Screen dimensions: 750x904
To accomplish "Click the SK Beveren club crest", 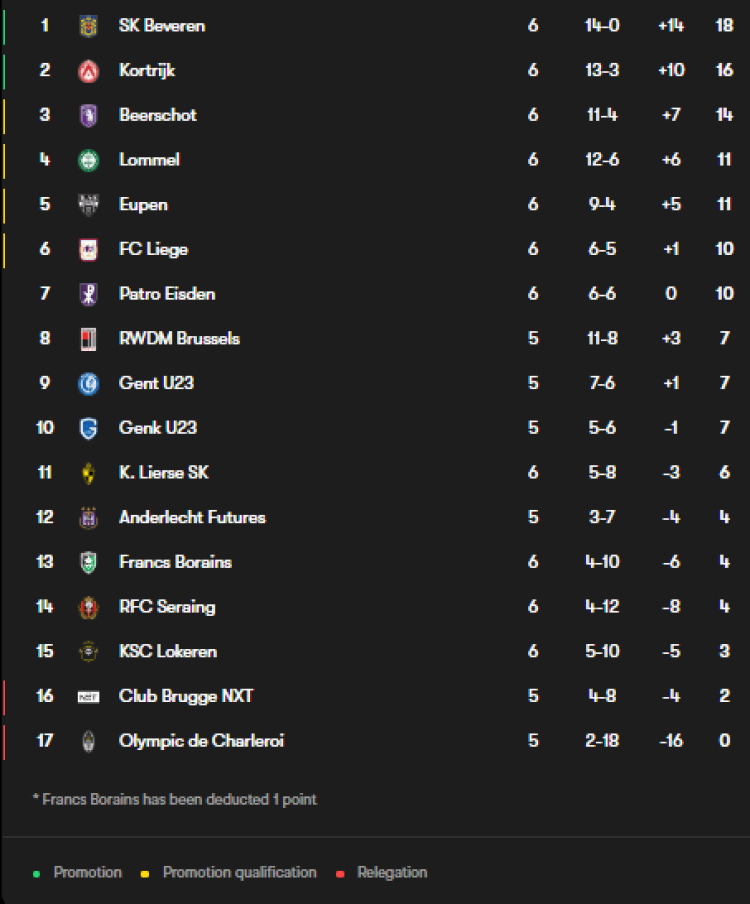I will point(88,26).
